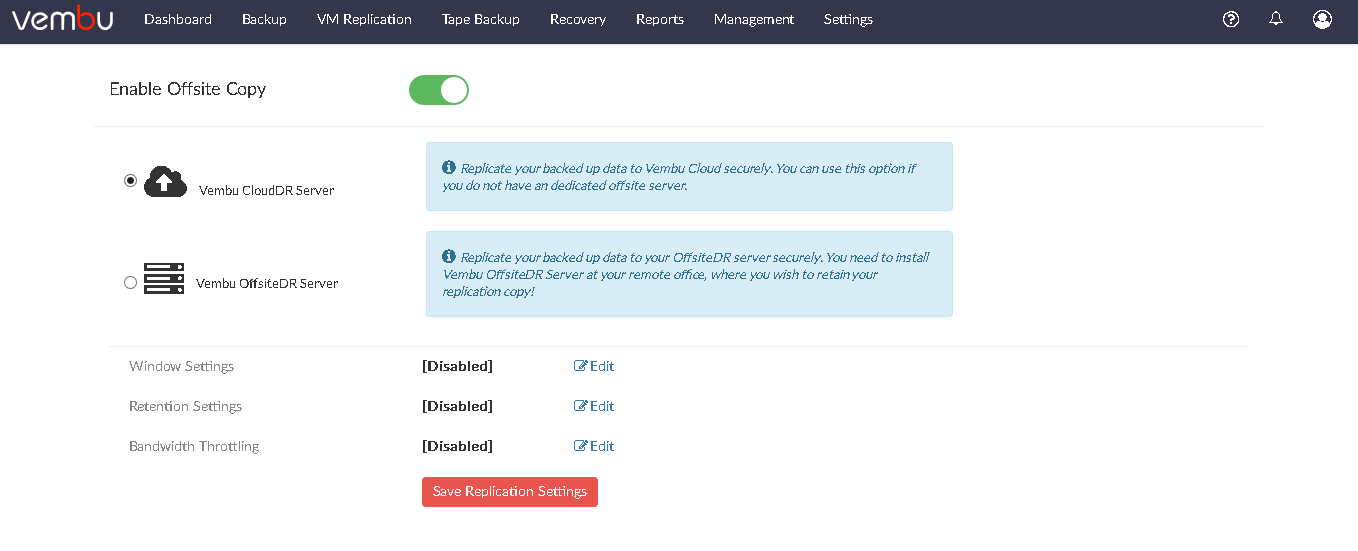
Task: Open the Management menu
Action: [754, 19]
